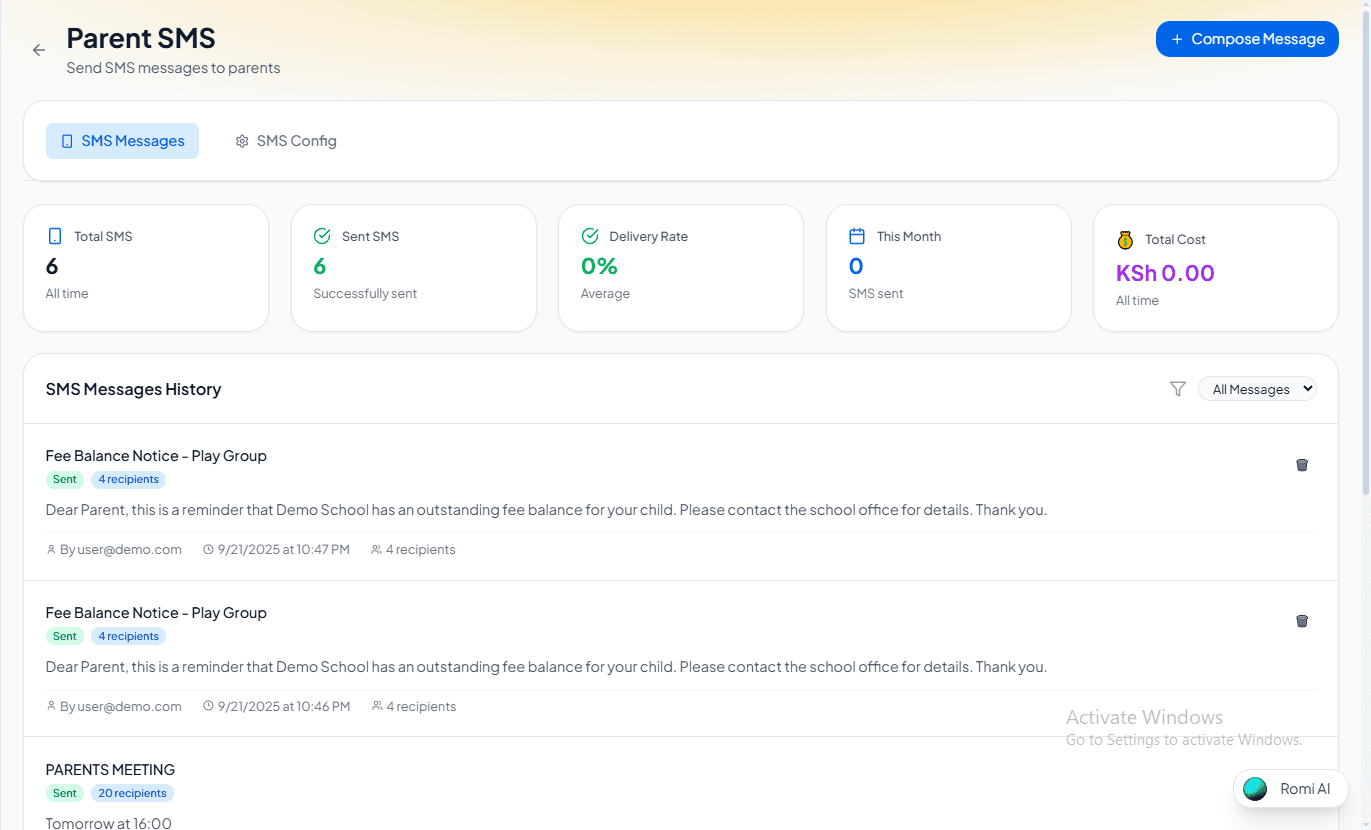
Task: Click the Delivery Rate checkmark icon
Action: 590,237
